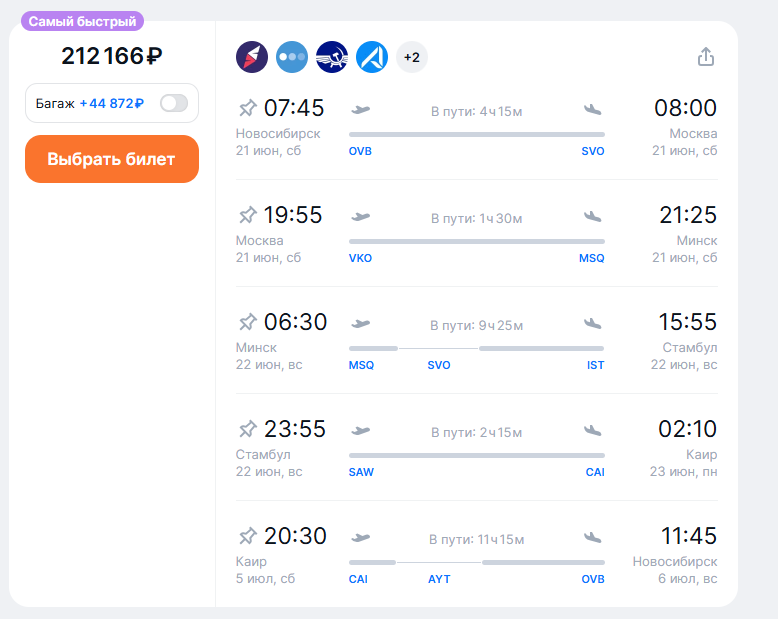
Task: Click the VKO airport code
Action: point(360,259)
